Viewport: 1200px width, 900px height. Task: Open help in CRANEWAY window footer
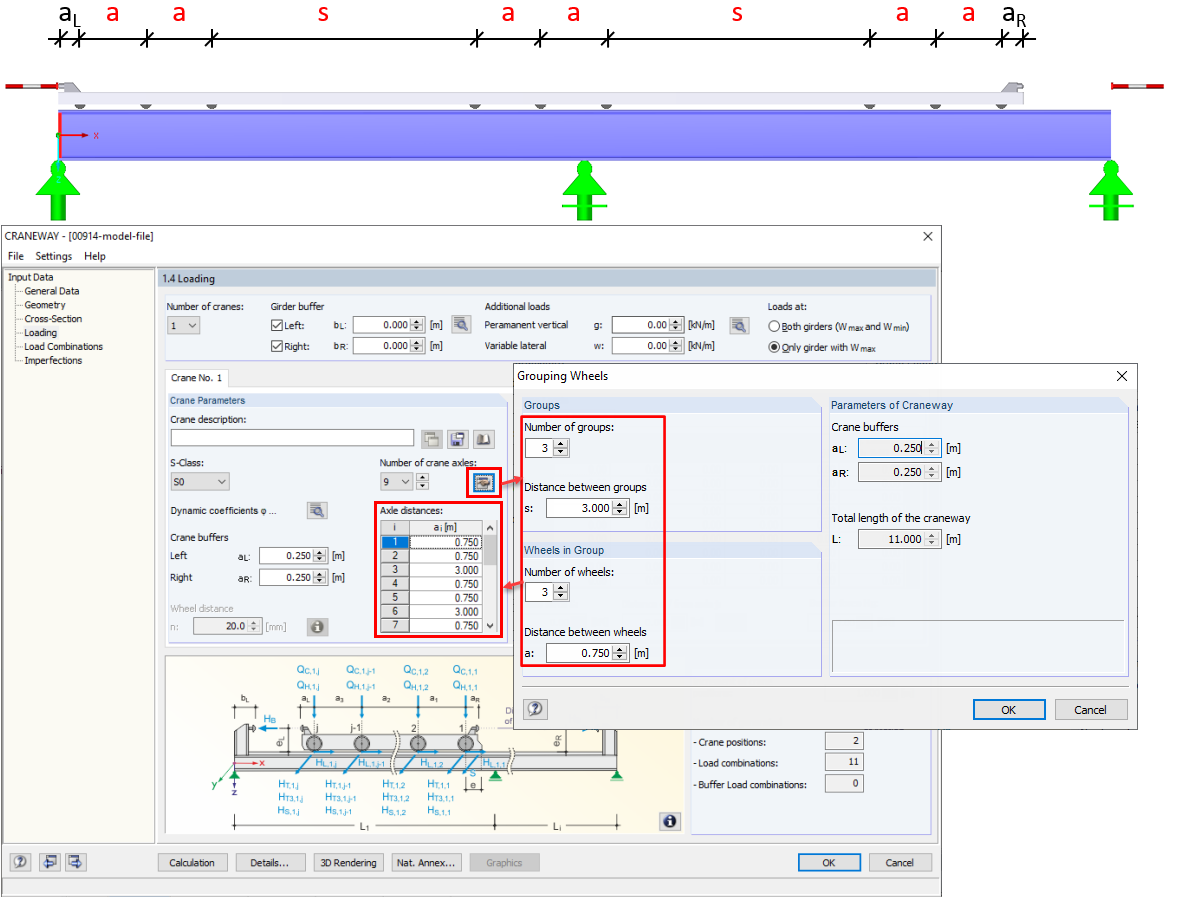(20, 862)
